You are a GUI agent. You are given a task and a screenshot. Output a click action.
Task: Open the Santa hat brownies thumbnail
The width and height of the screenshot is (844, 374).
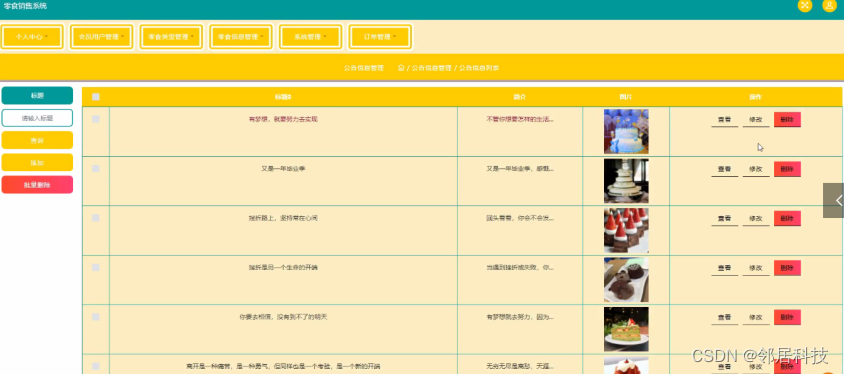click(x=626, y=230)
